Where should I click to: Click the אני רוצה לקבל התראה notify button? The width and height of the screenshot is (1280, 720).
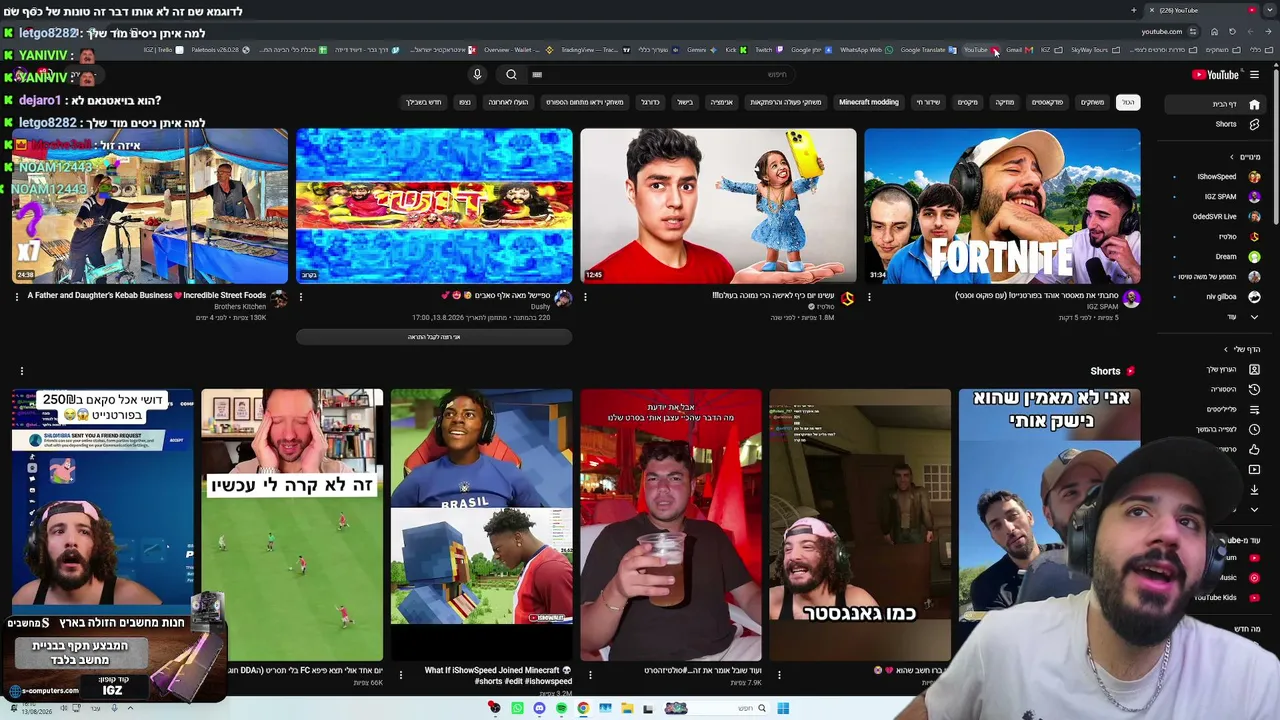pyautogui.click(x=434, y=337)
